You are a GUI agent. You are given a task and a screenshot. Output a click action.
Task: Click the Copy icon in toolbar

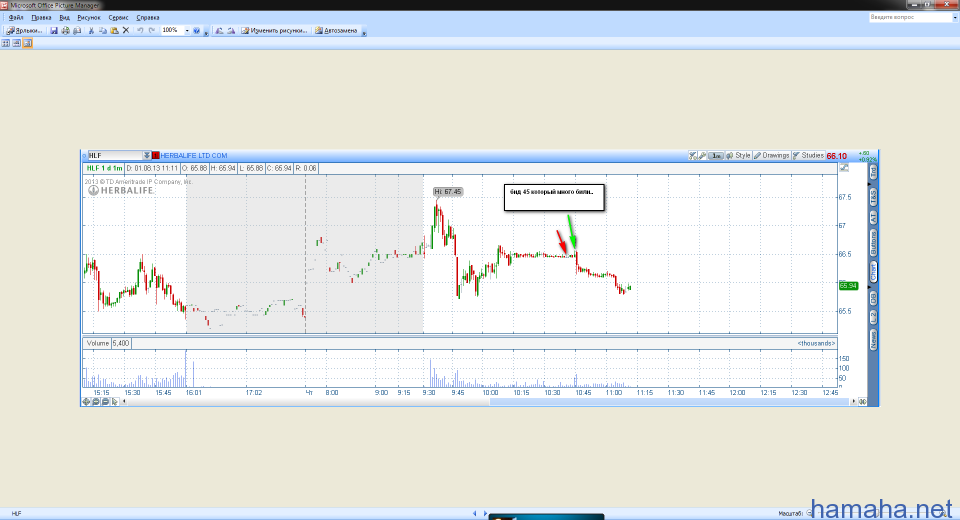[103, 31]
